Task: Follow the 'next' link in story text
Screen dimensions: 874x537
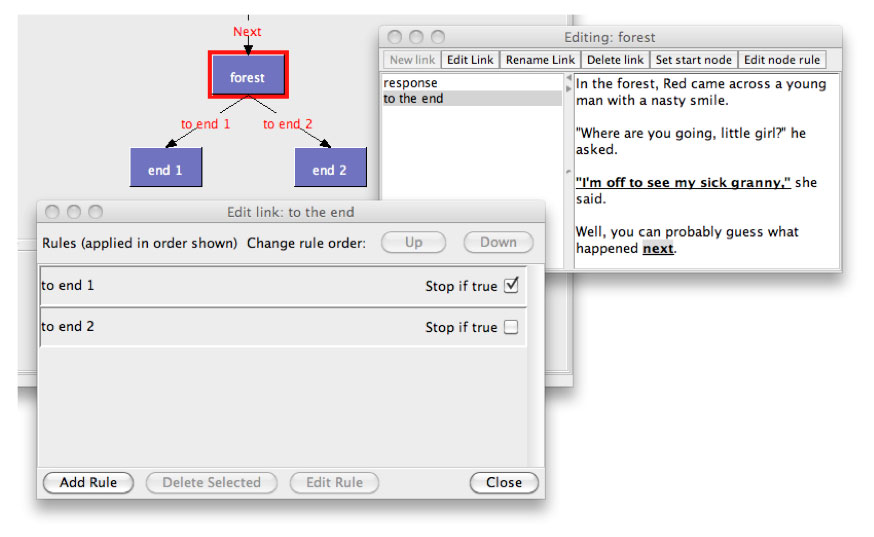Action: (658, 249)
